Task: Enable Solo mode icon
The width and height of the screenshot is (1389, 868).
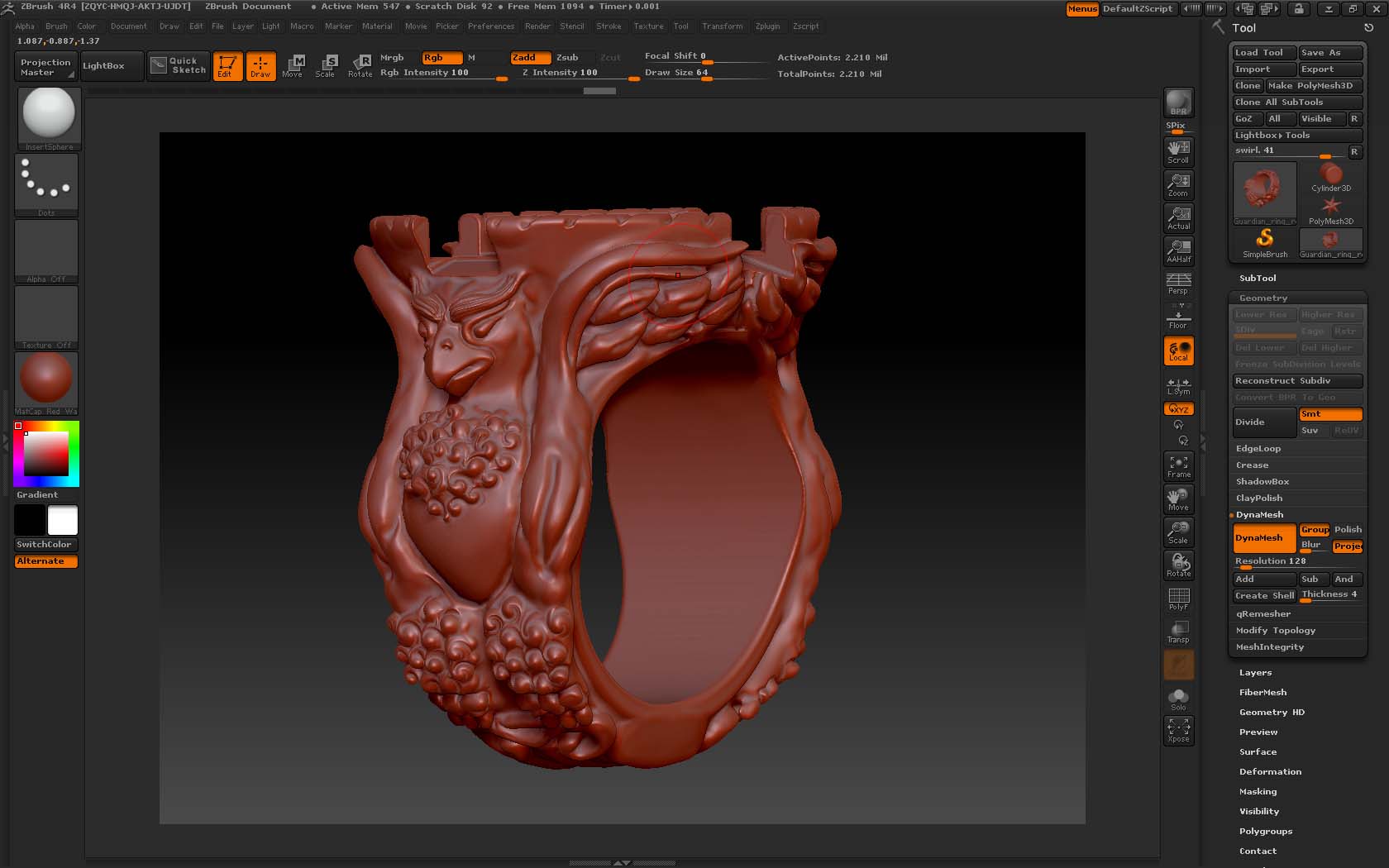Action: [1178, 699]
